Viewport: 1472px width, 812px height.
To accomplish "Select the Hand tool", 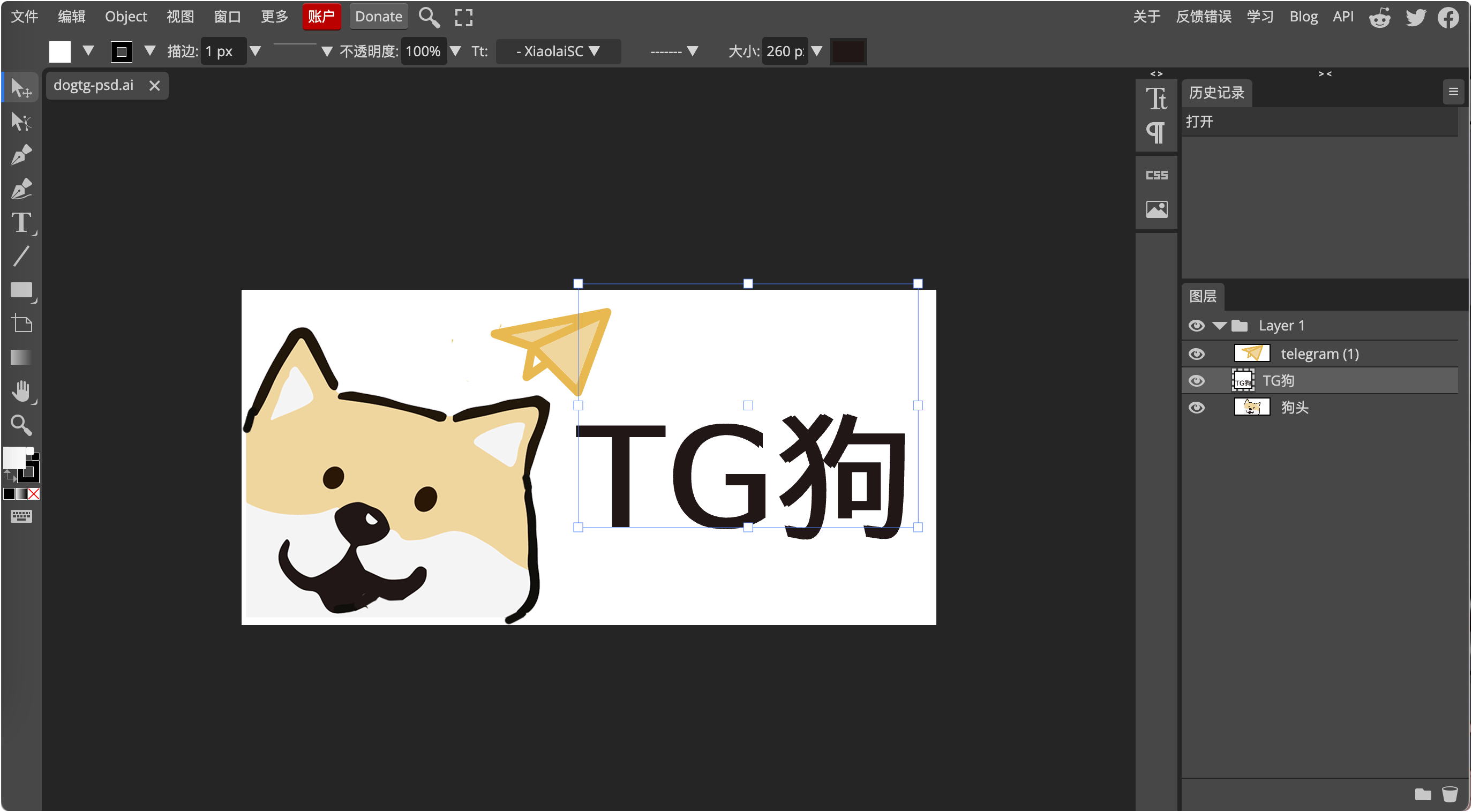I will [x=21, y=392].
